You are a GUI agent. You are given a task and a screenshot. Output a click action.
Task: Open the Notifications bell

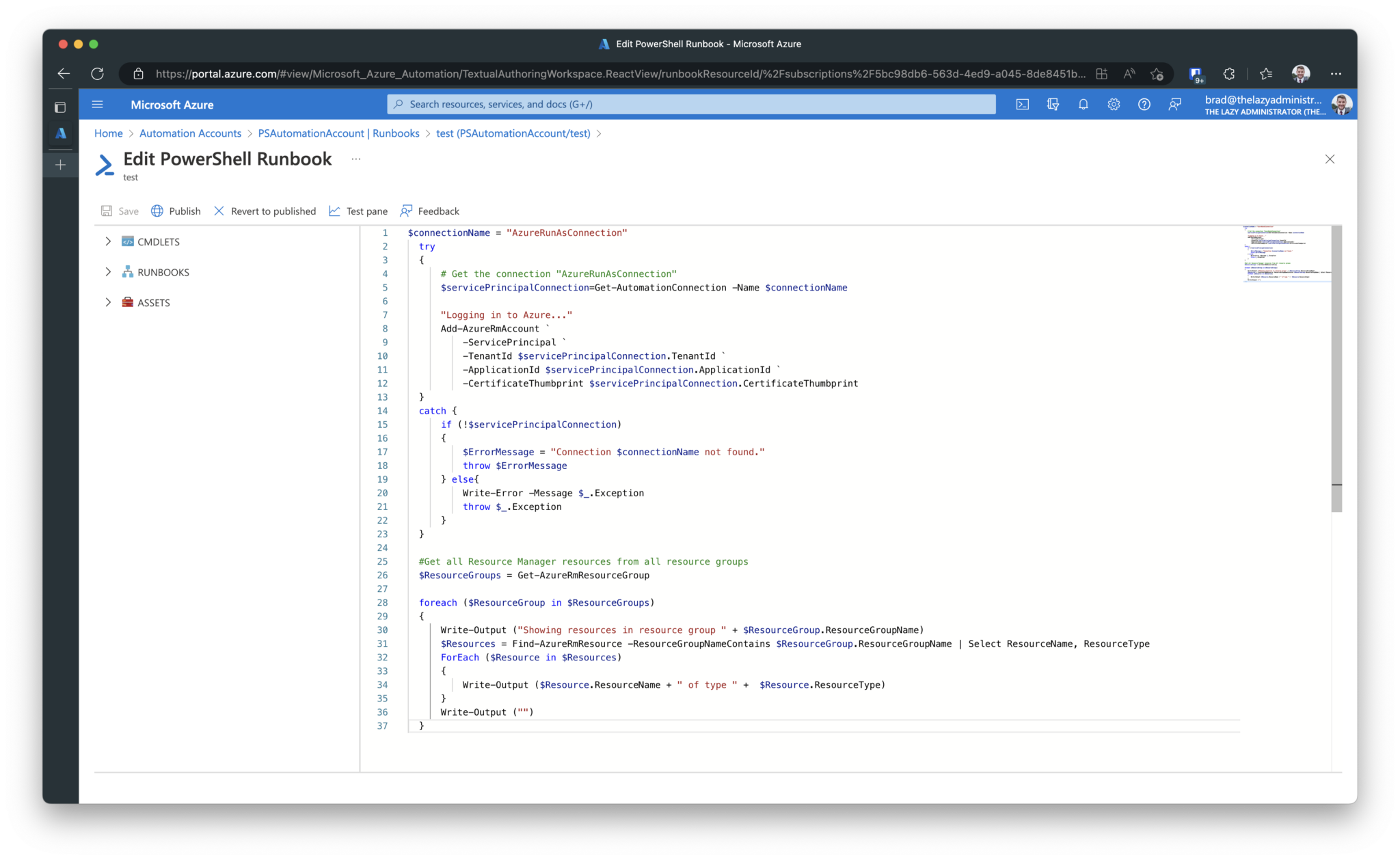click(1083, 105)
